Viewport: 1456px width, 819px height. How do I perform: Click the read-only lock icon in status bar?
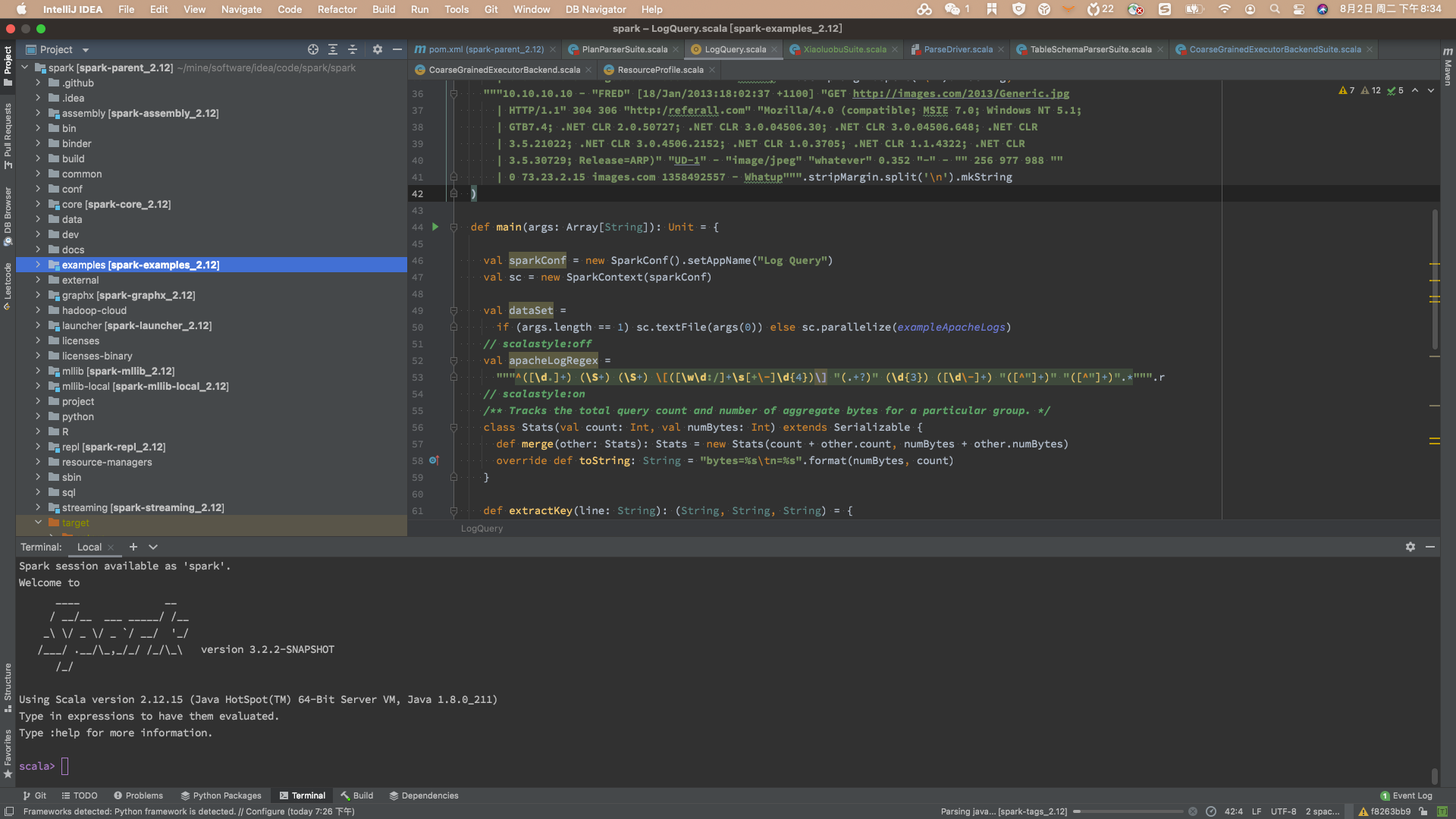pos(1423,811)
